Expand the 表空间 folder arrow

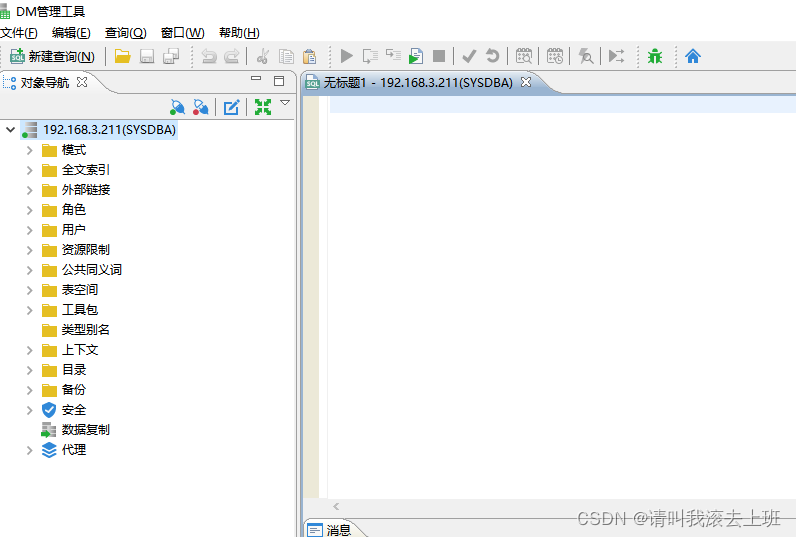29,290
